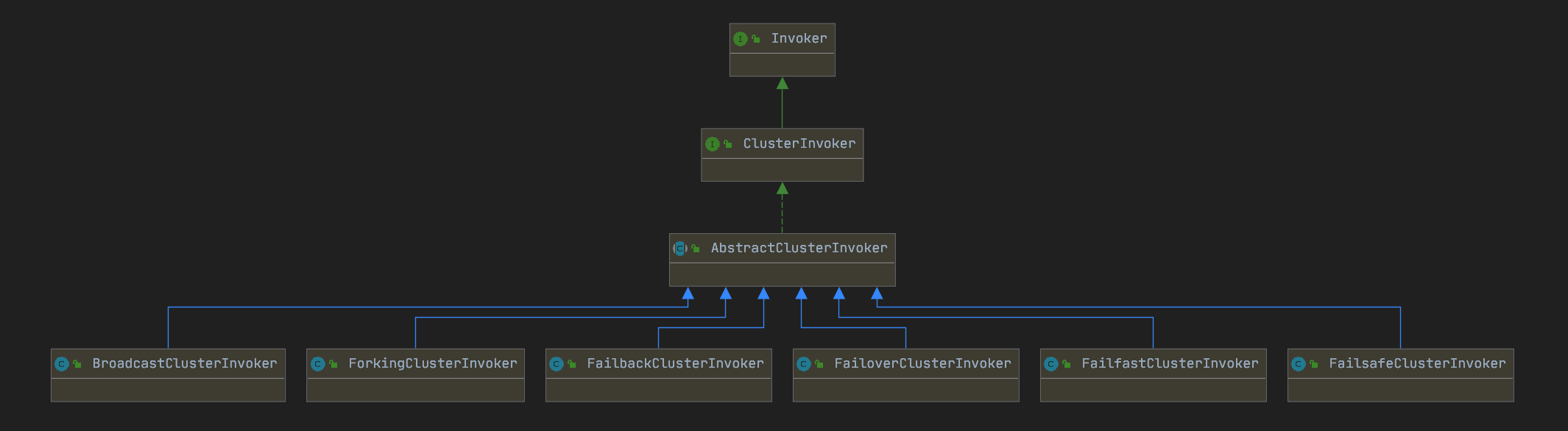Click the class icon of FailbackClusterInvoker
The image size is (1568, 431).
(x=557, y=364)
